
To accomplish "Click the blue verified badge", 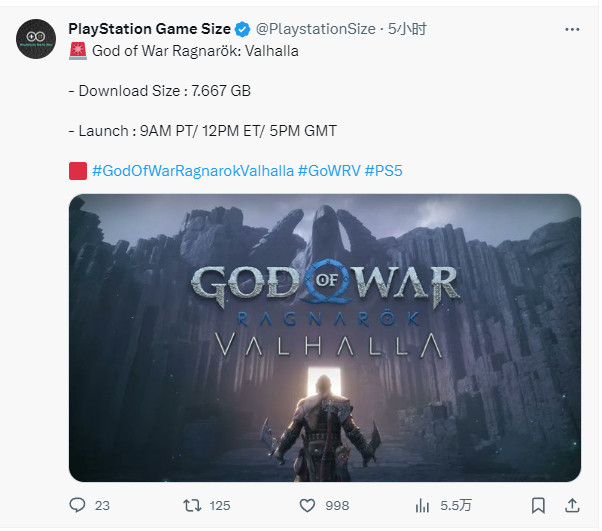I will tap(240, 28).
